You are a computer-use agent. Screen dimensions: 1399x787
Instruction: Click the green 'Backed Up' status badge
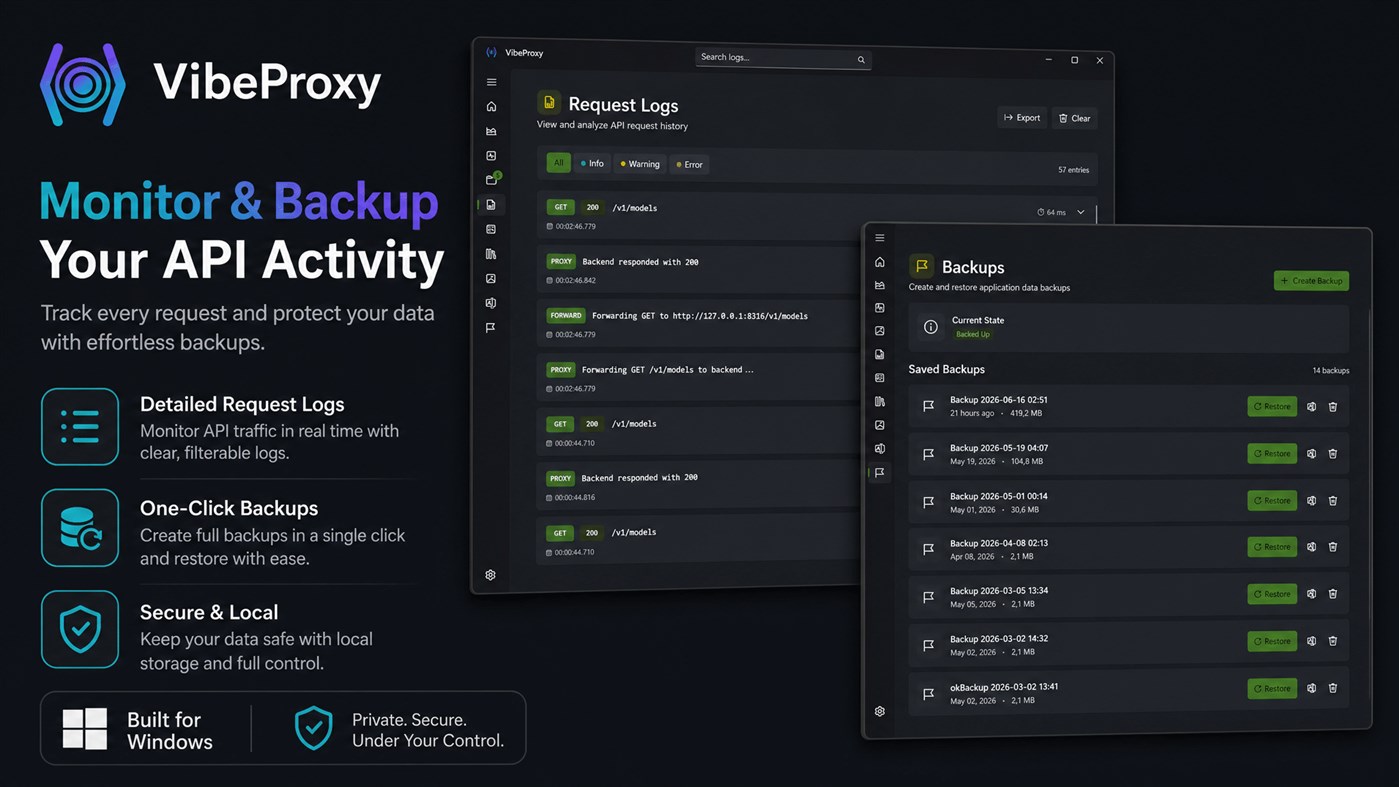point(972,334)
